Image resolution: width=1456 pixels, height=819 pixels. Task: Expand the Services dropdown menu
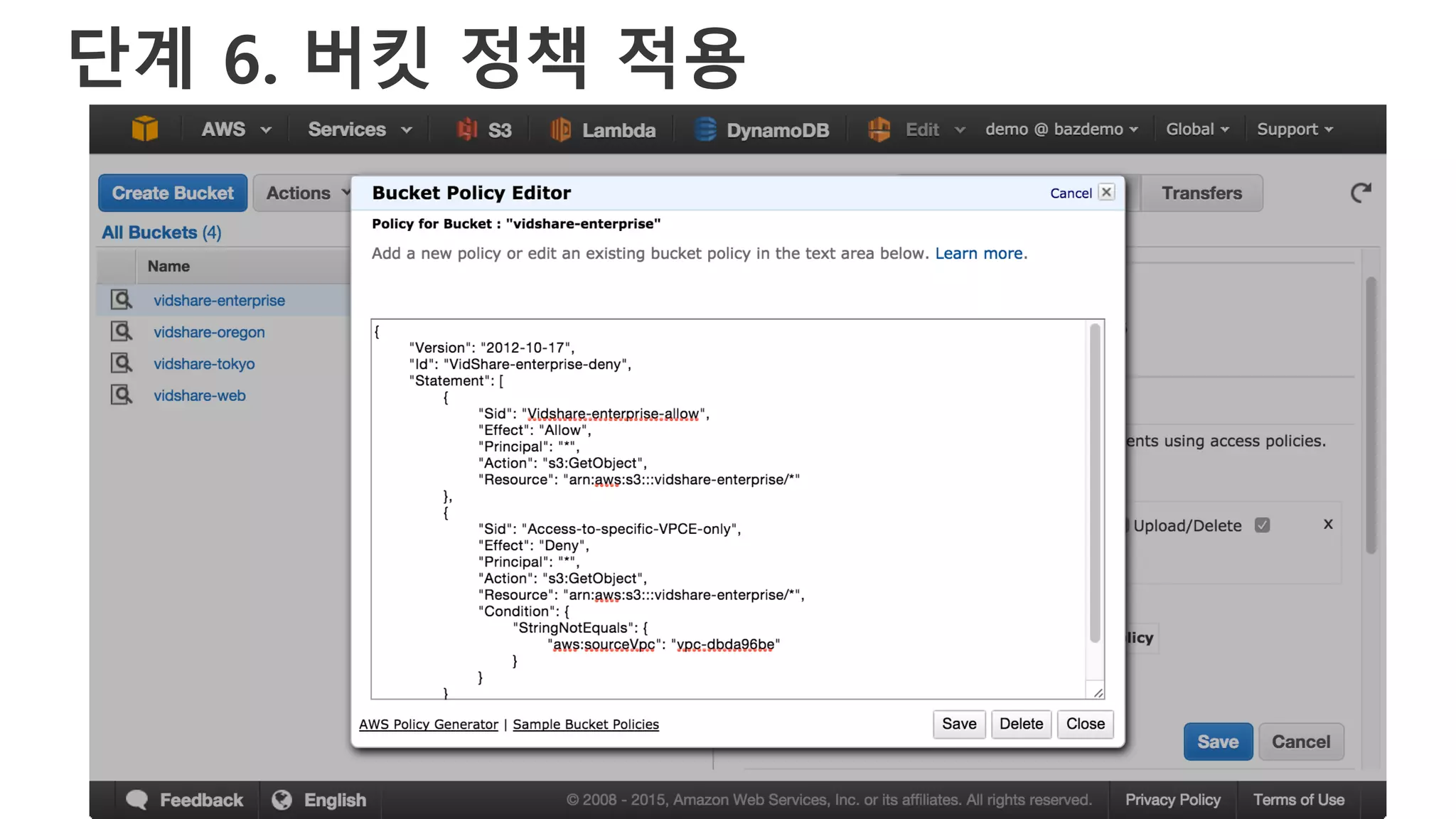[x=360, y=129]
